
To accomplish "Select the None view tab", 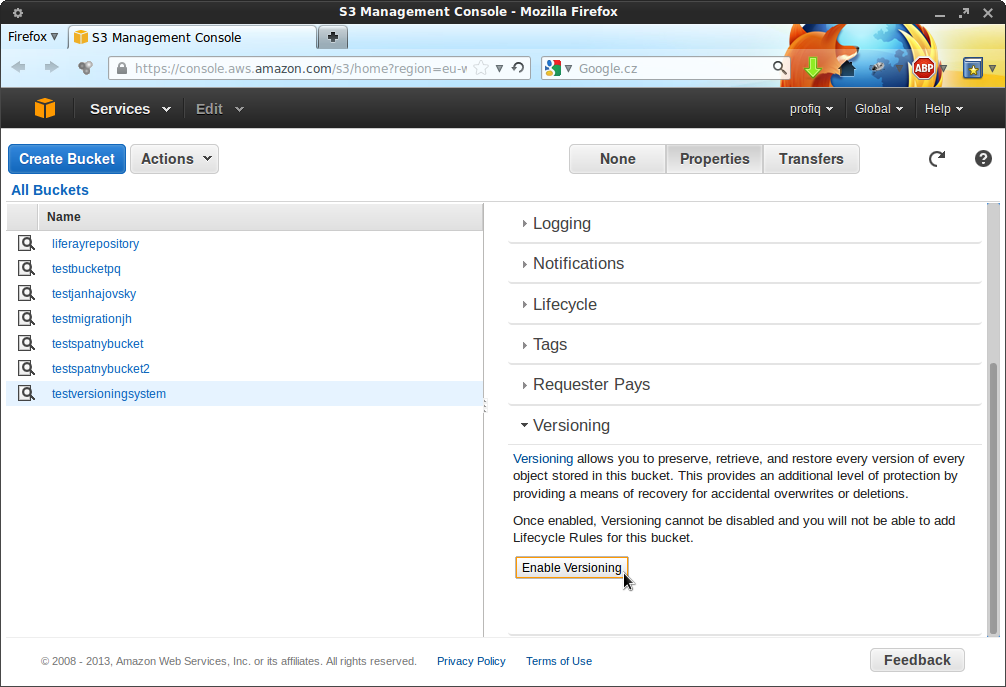I will [617, 159].
